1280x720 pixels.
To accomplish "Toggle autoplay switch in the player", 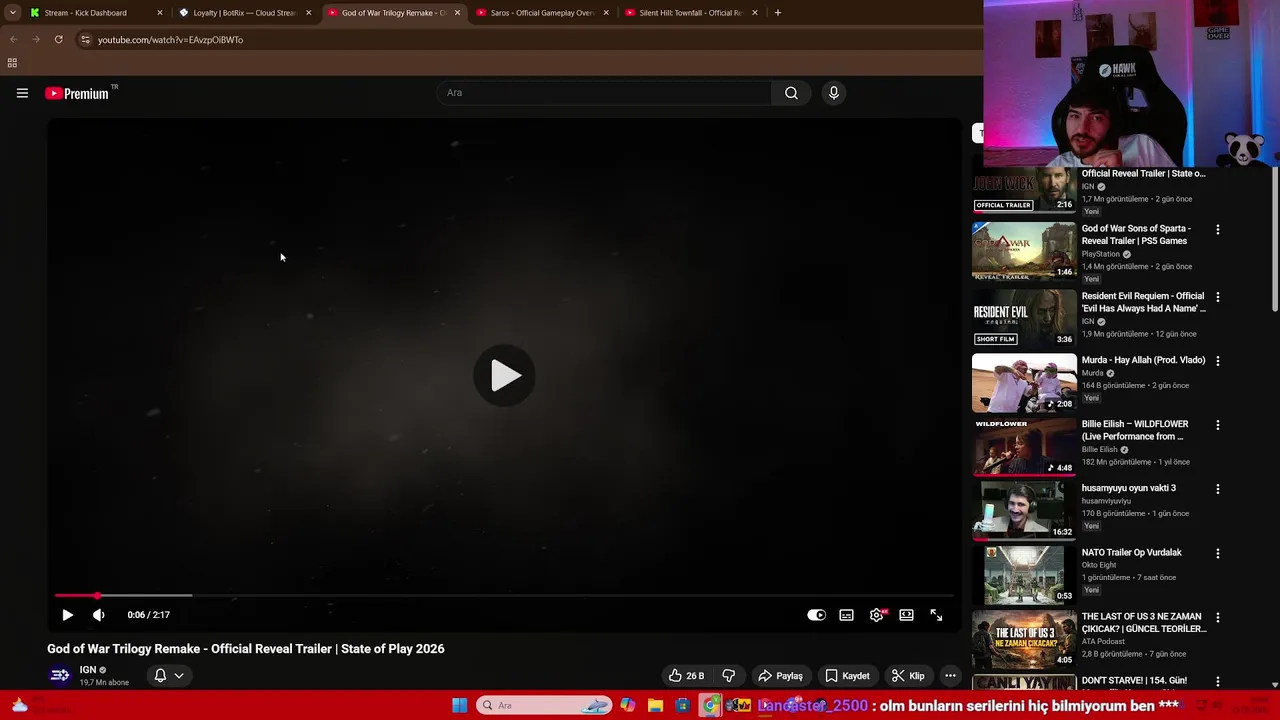I will click(x=817, y=615).
